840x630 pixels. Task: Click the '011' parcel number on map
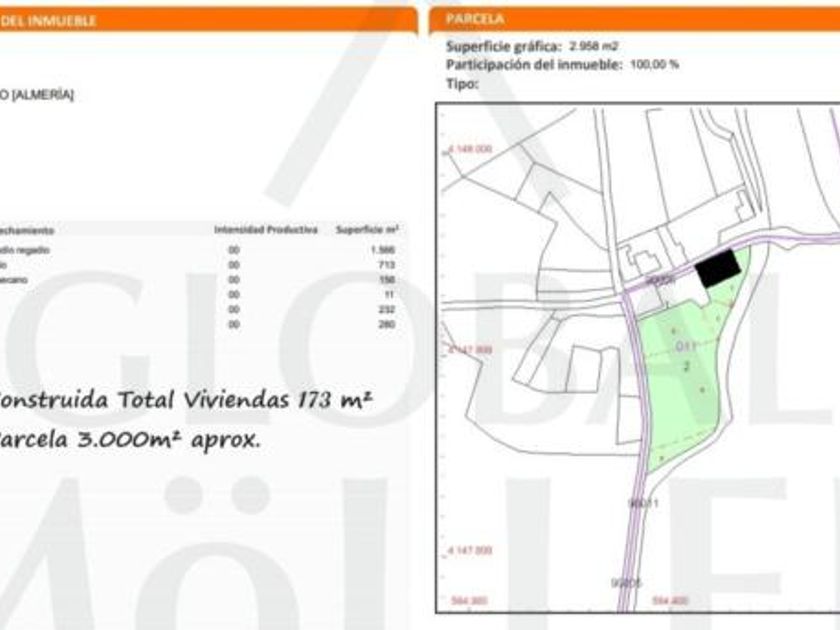point(686,346)
